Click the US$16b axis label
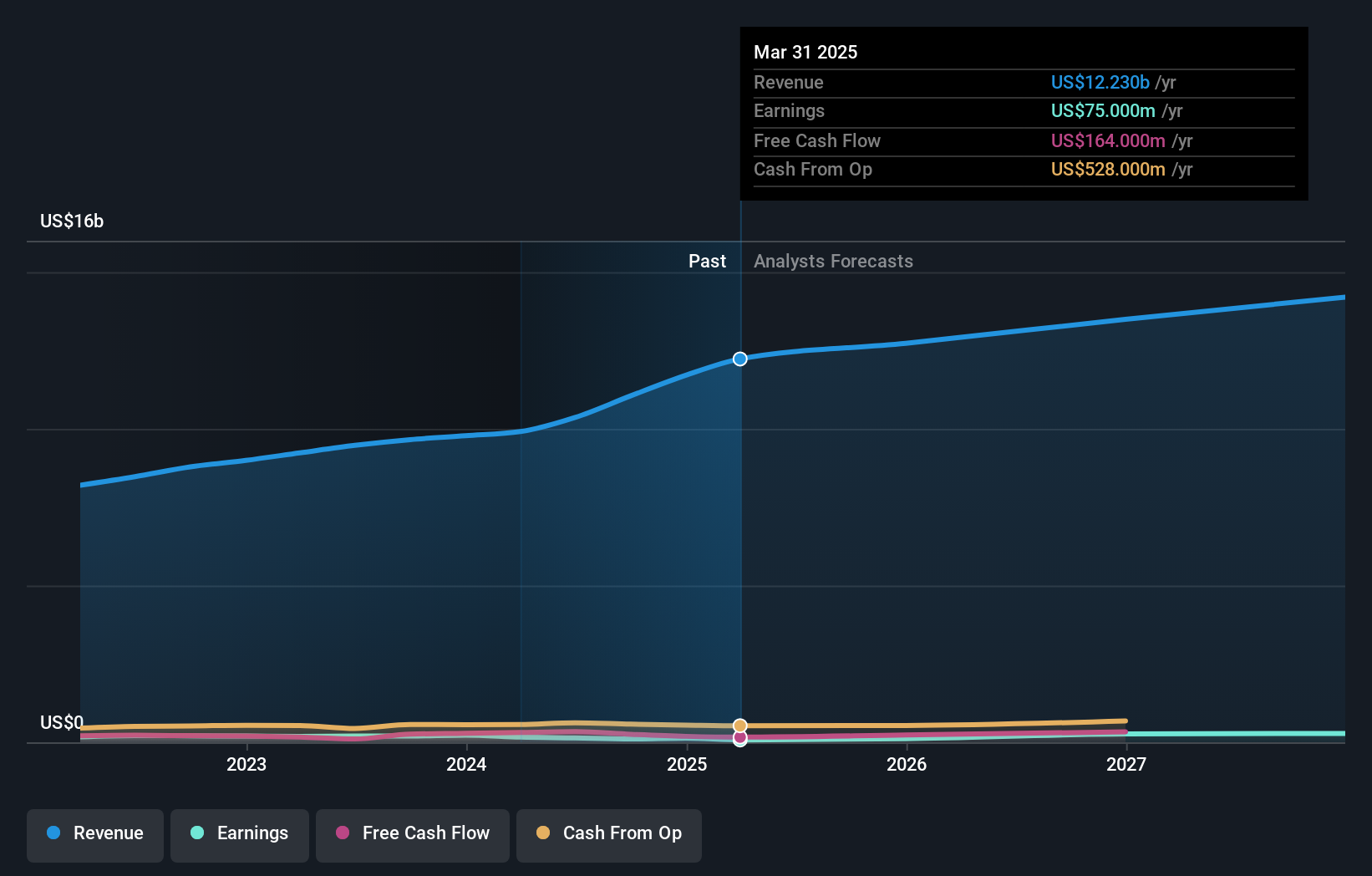This screenshot has width=1372, height=876. click(x=72, y=221)
